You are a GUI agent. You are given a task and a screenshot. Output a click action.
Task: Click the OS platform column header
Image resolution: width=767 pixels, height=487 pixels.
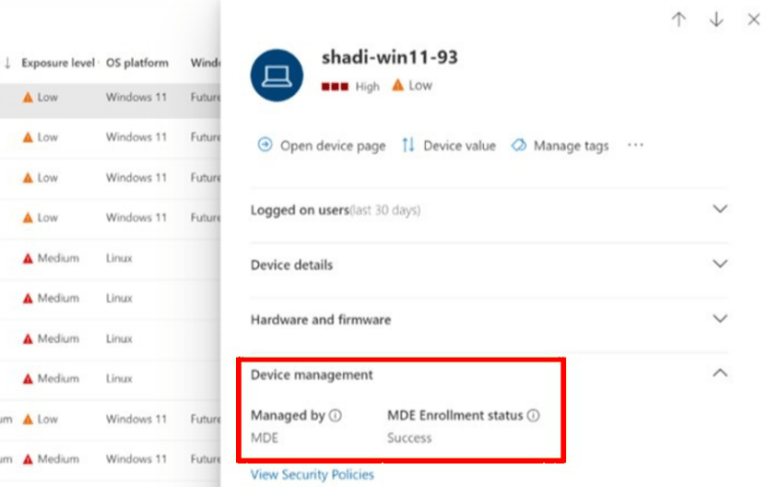[137, 63]
